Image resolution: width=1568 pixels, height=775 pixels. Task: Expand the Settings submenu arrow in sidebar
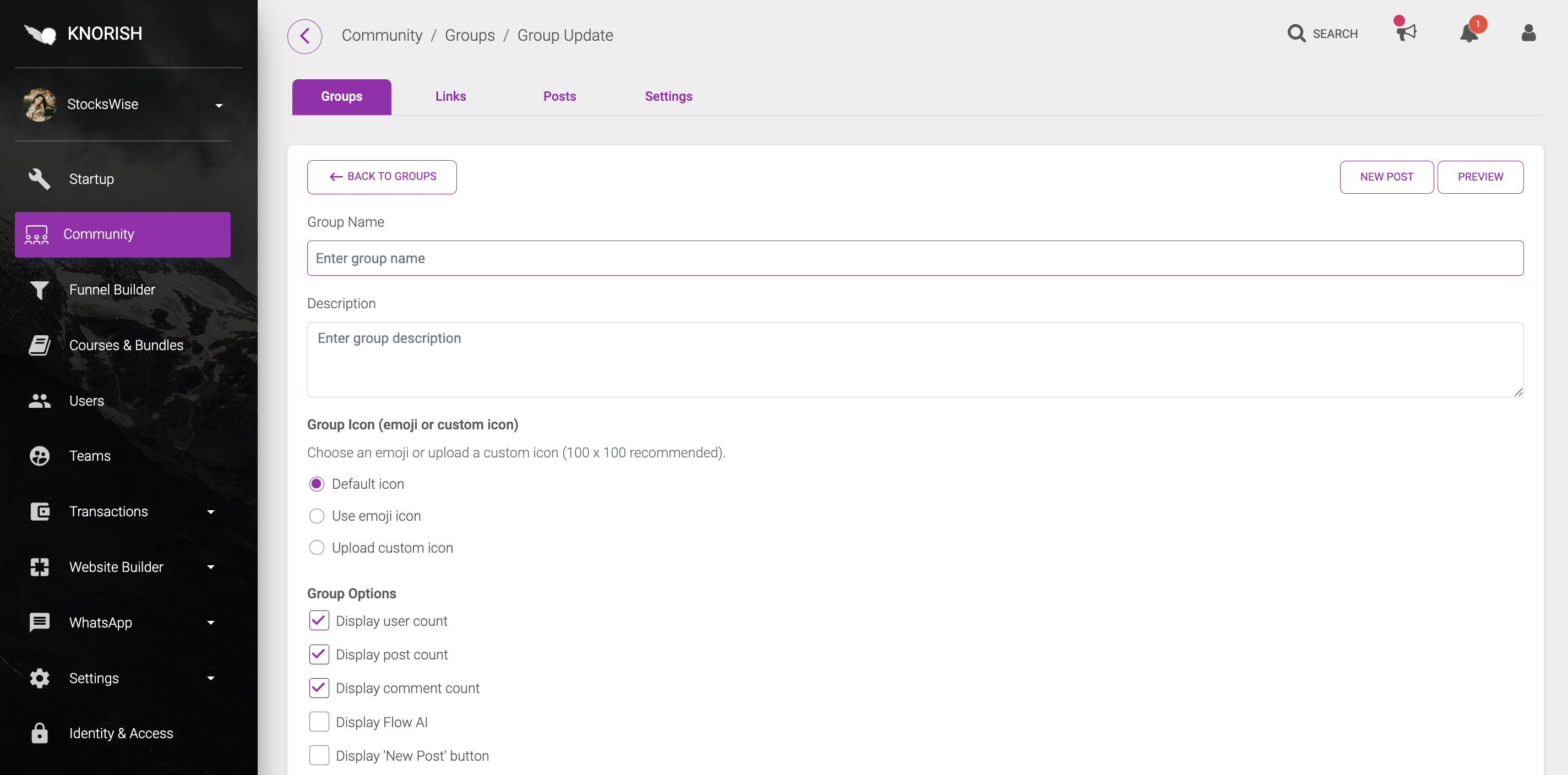[211, 678]
